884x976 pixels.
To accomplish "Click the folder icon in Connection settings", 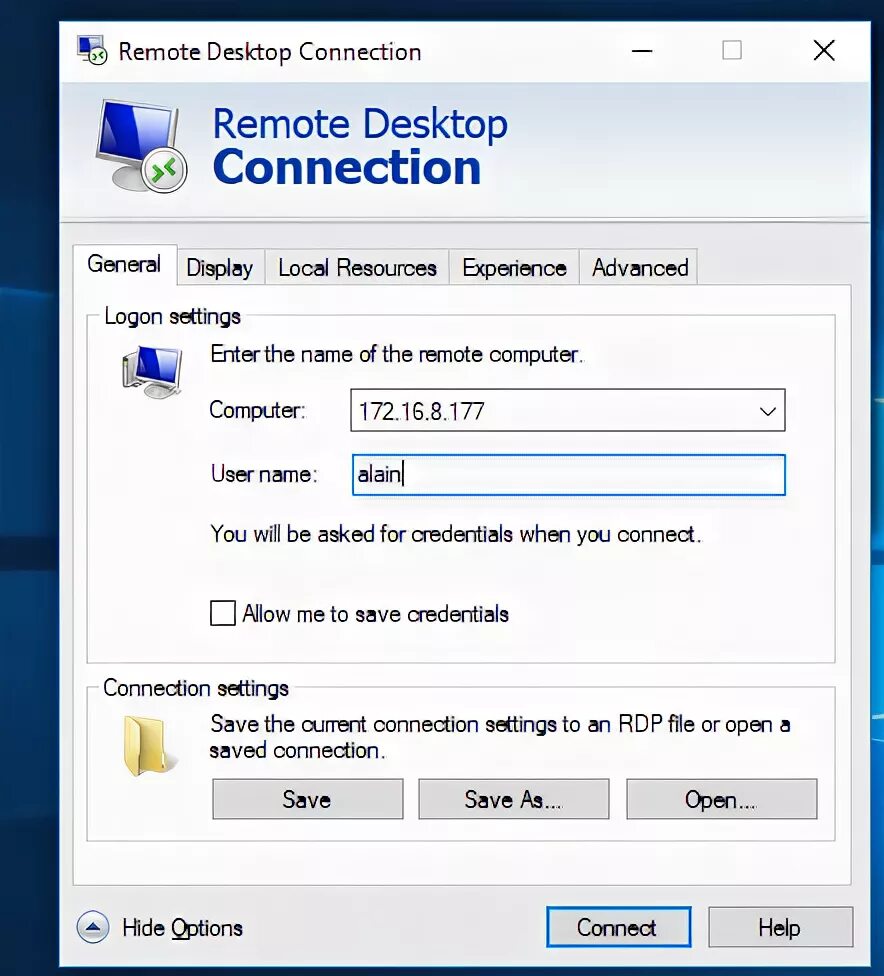I will point(149,745).
